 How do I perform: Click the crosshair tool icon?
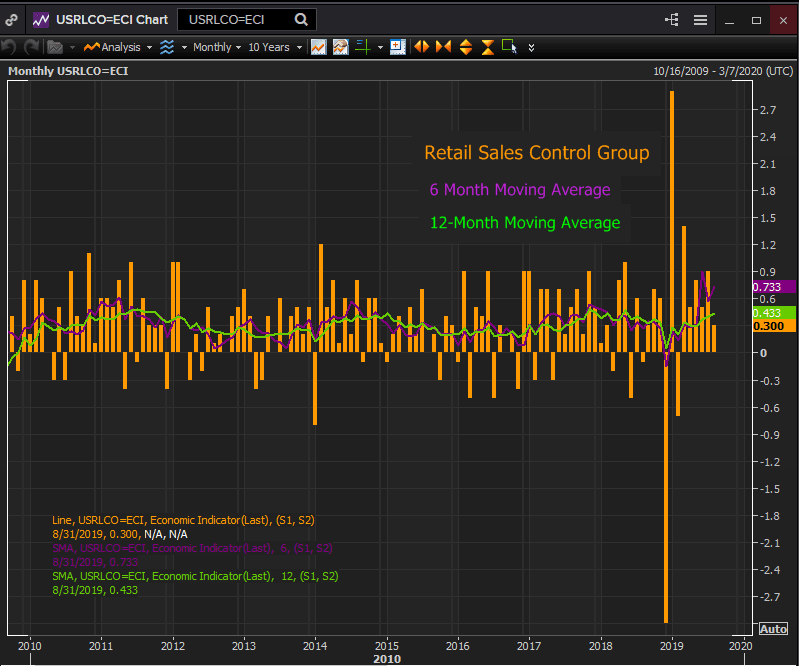point(362,47)
